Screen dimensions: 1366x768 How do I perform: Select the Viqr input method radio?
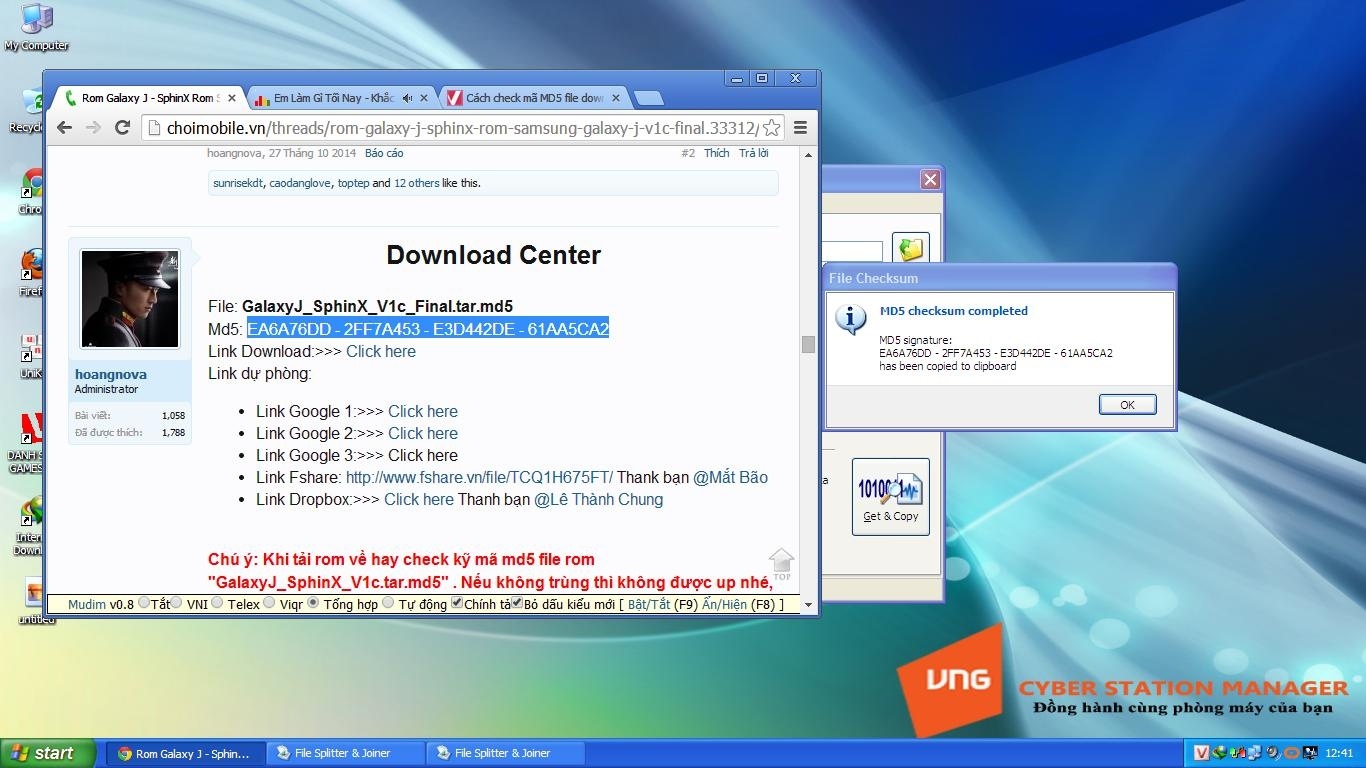point(269,603)
